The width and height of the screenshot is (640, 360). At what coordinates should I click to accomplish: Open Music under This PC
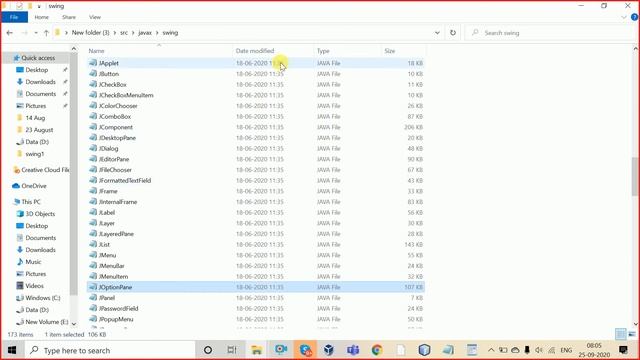pos(33,262)
